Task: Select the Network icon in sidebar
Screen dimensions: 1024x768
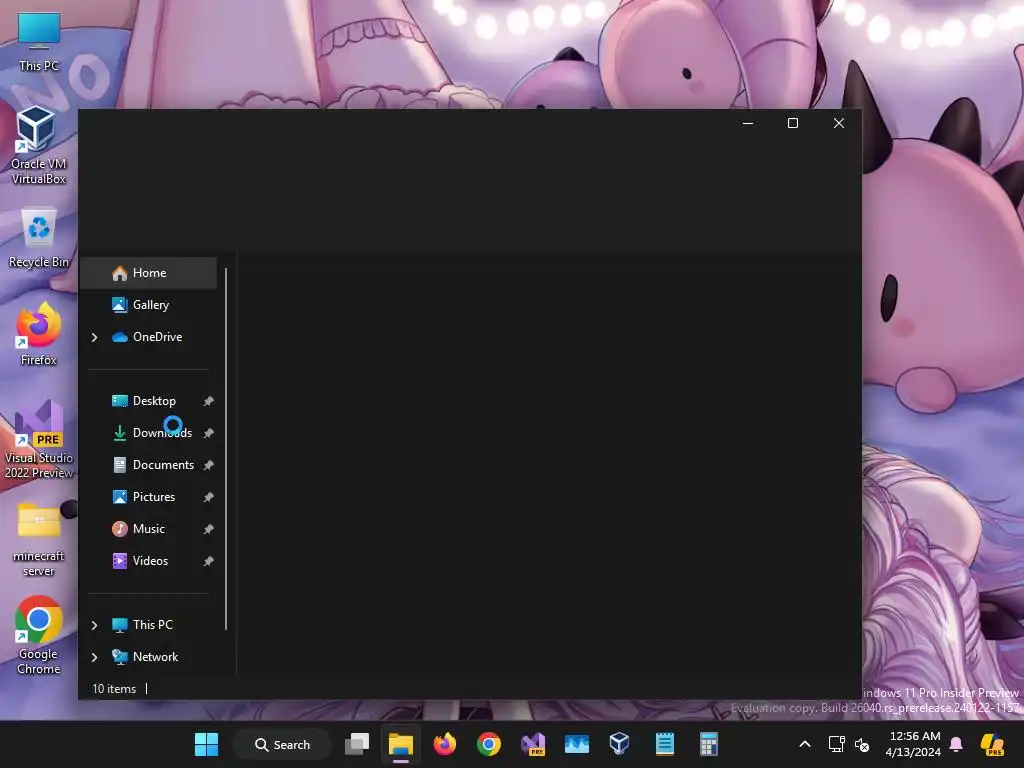Action: click(x=120, y=657)
